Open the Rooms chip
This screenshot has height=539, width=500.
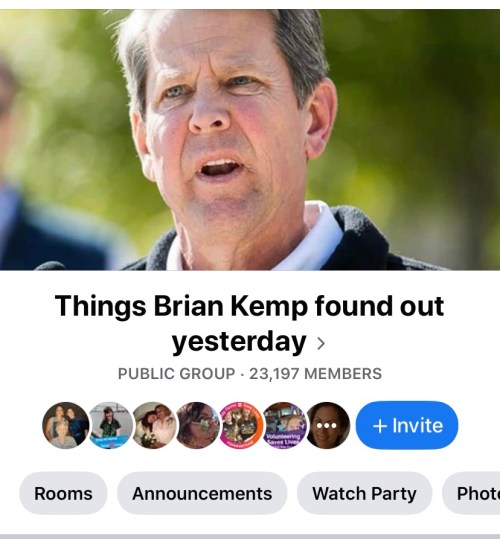pyautogui.click(x=63, y=493)
